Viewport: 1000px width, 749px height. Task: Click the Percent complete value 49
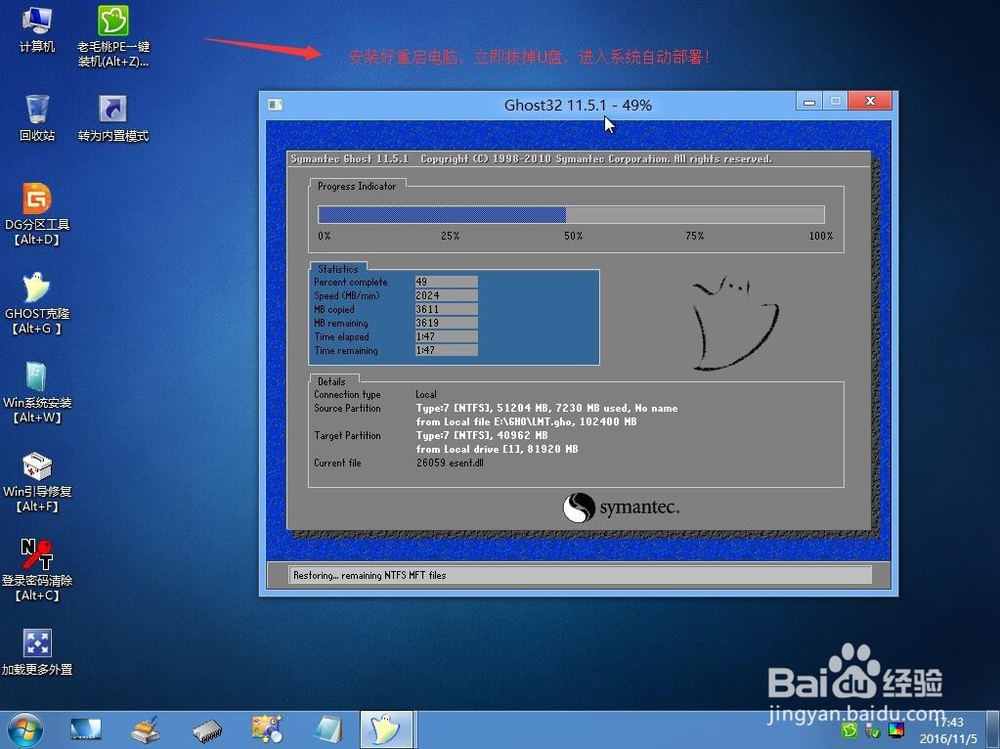tap(446, 282)
